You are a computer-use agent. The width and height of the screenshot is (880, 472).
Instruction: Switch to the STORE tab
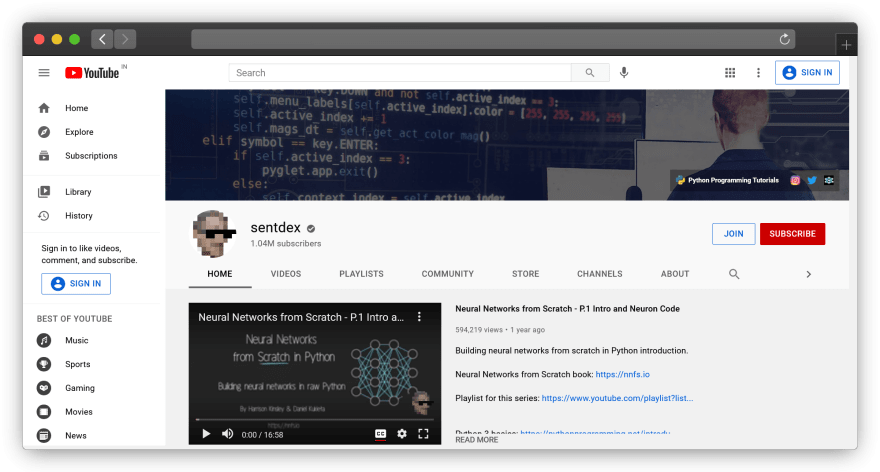(525, 274)
